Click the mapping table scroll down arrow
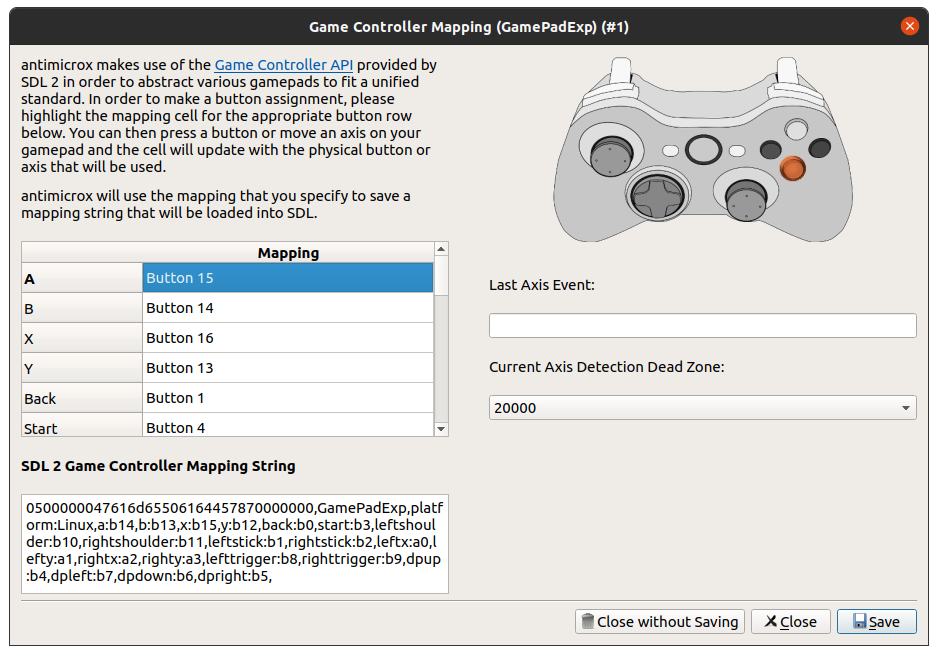938x655 pixels. click(x=441, y=429)
